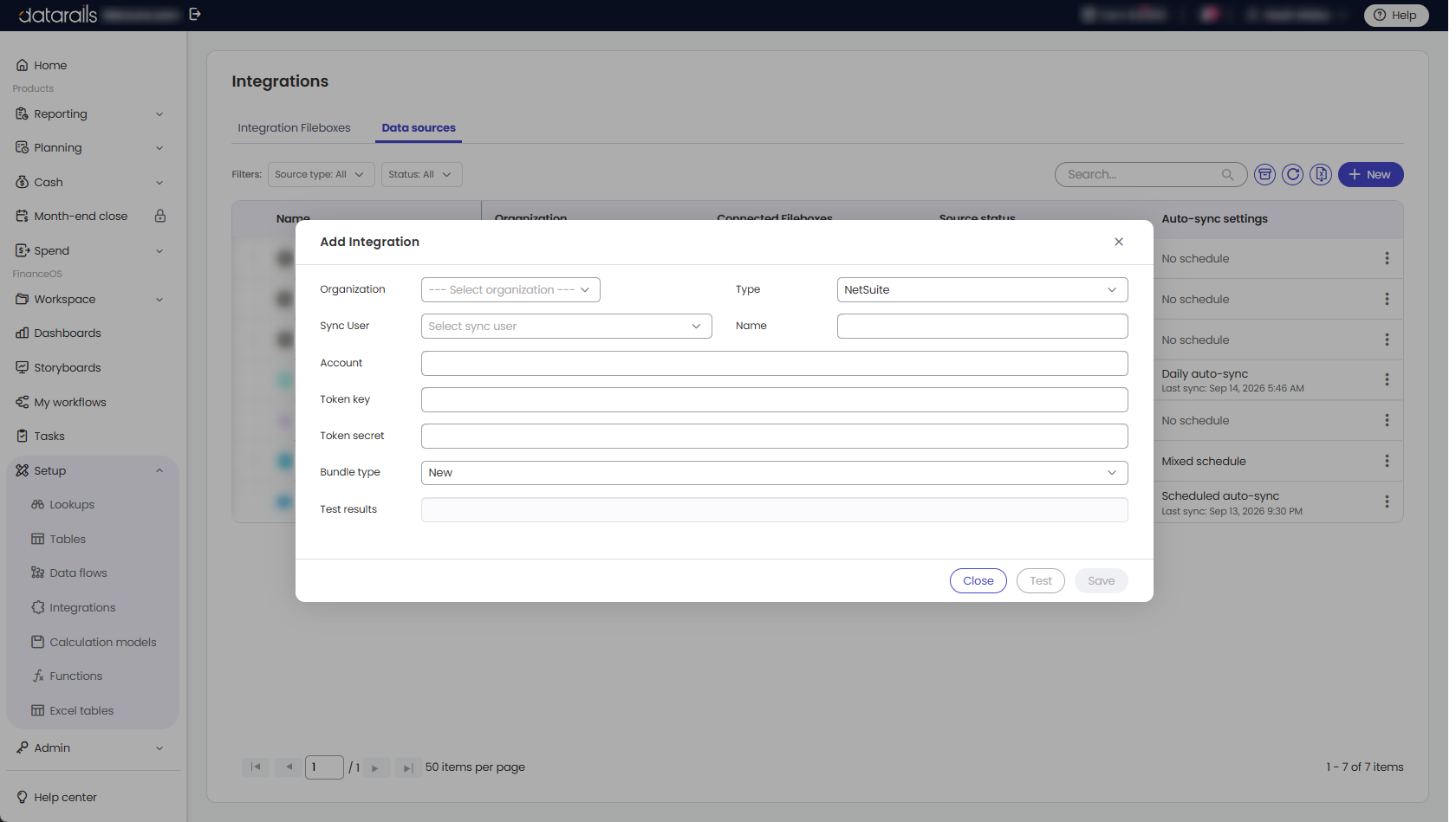Image resolution: width=1456 pixels, height=822 pixels.
Task: Click the logout icon beside the datarails logo
Action: [195, 14]
